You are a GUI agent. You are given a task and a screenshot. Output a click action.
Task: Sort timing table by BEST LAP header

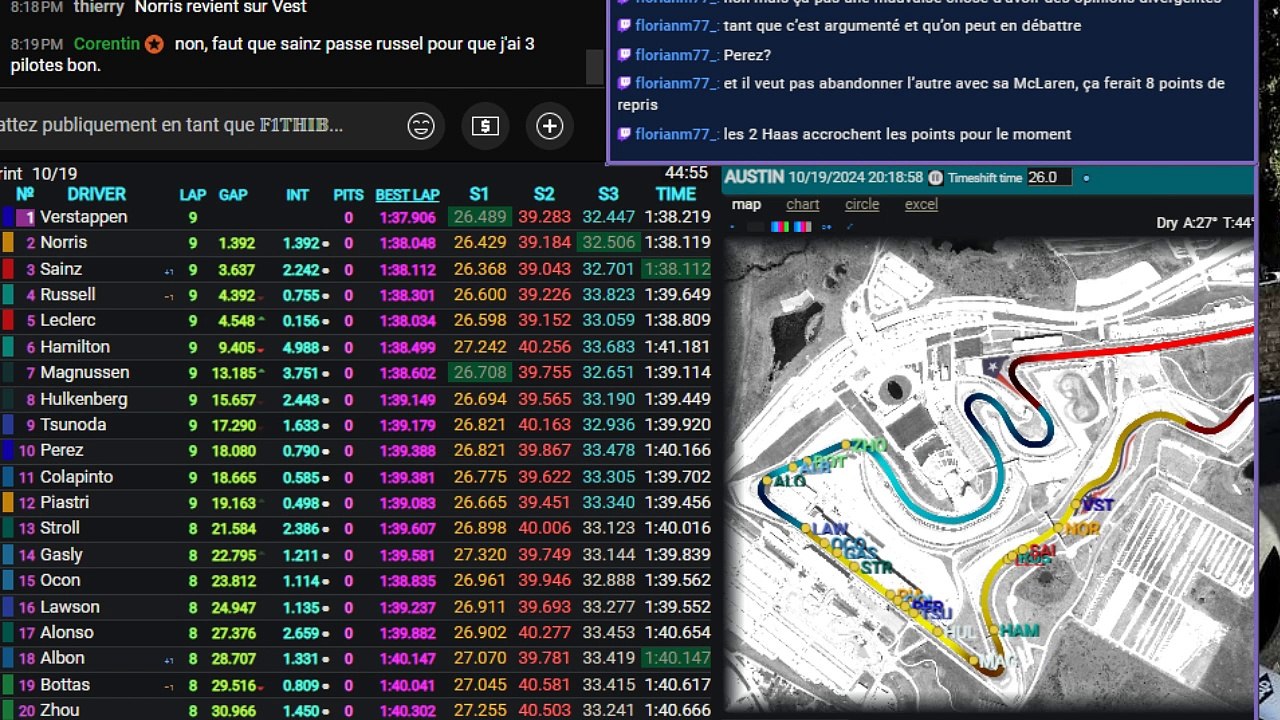407,195
